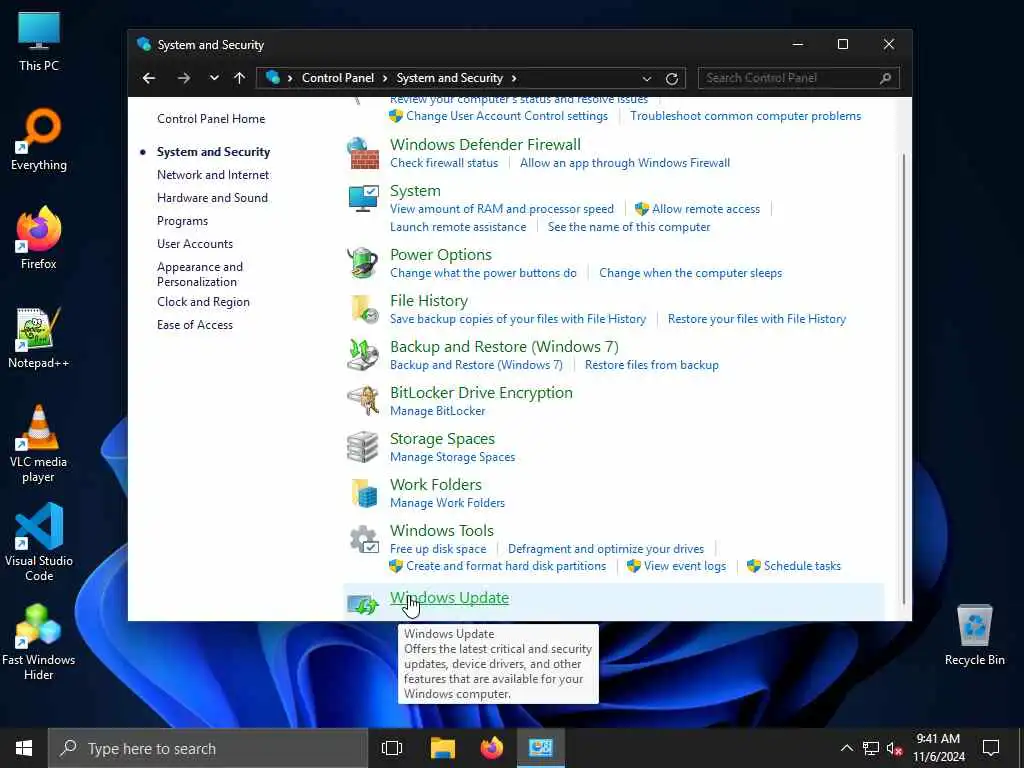Expand chevron after Control Panel breadcrumb
This screenshot has height=768, width=1024.
(x=385, y=78)
